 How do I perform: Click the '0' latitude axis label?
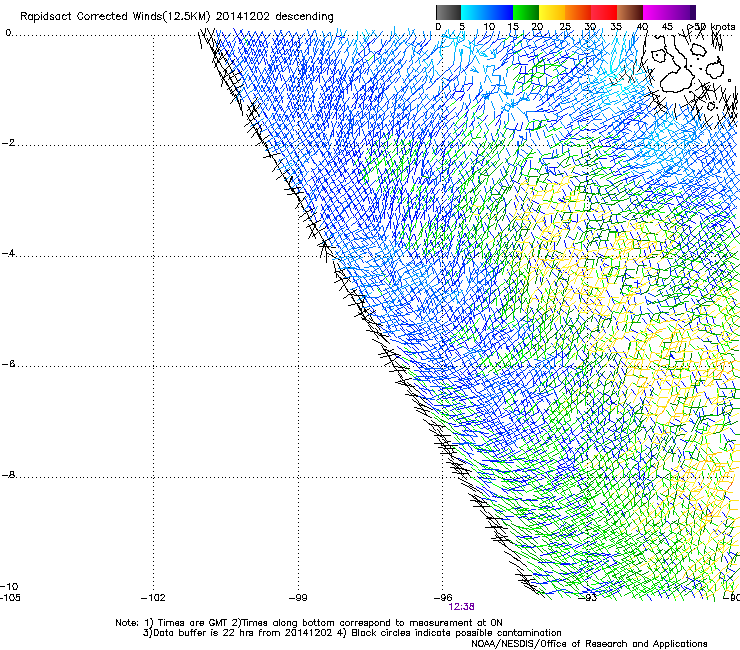coord(8,33)
